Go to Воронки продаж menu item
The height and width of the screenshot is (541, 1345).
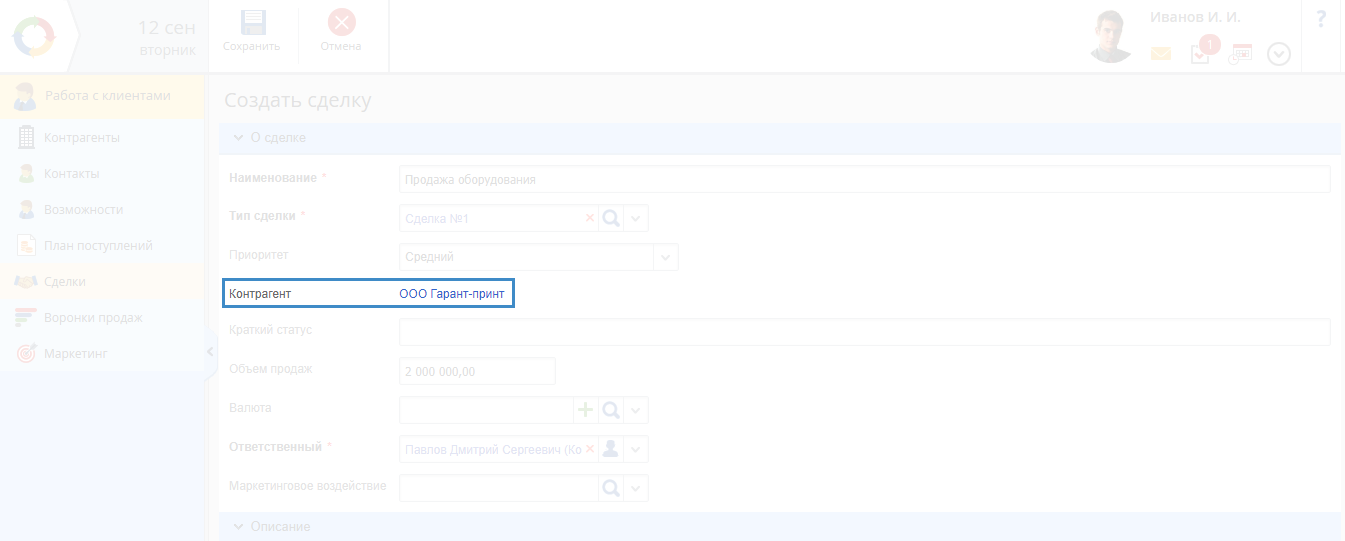[92, 317]
